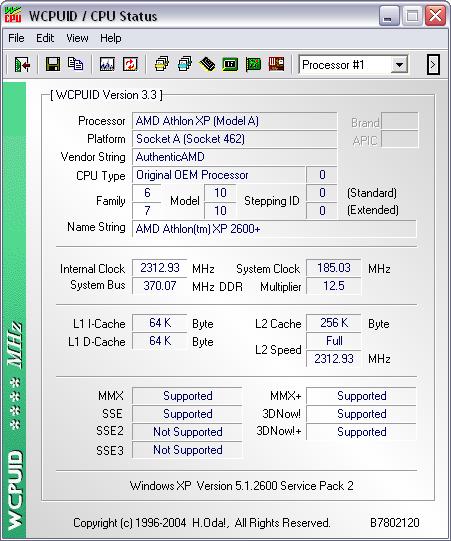The image size is (451, 541).
Task: Click the copy to clipboard icon
Action: [76, 64]
